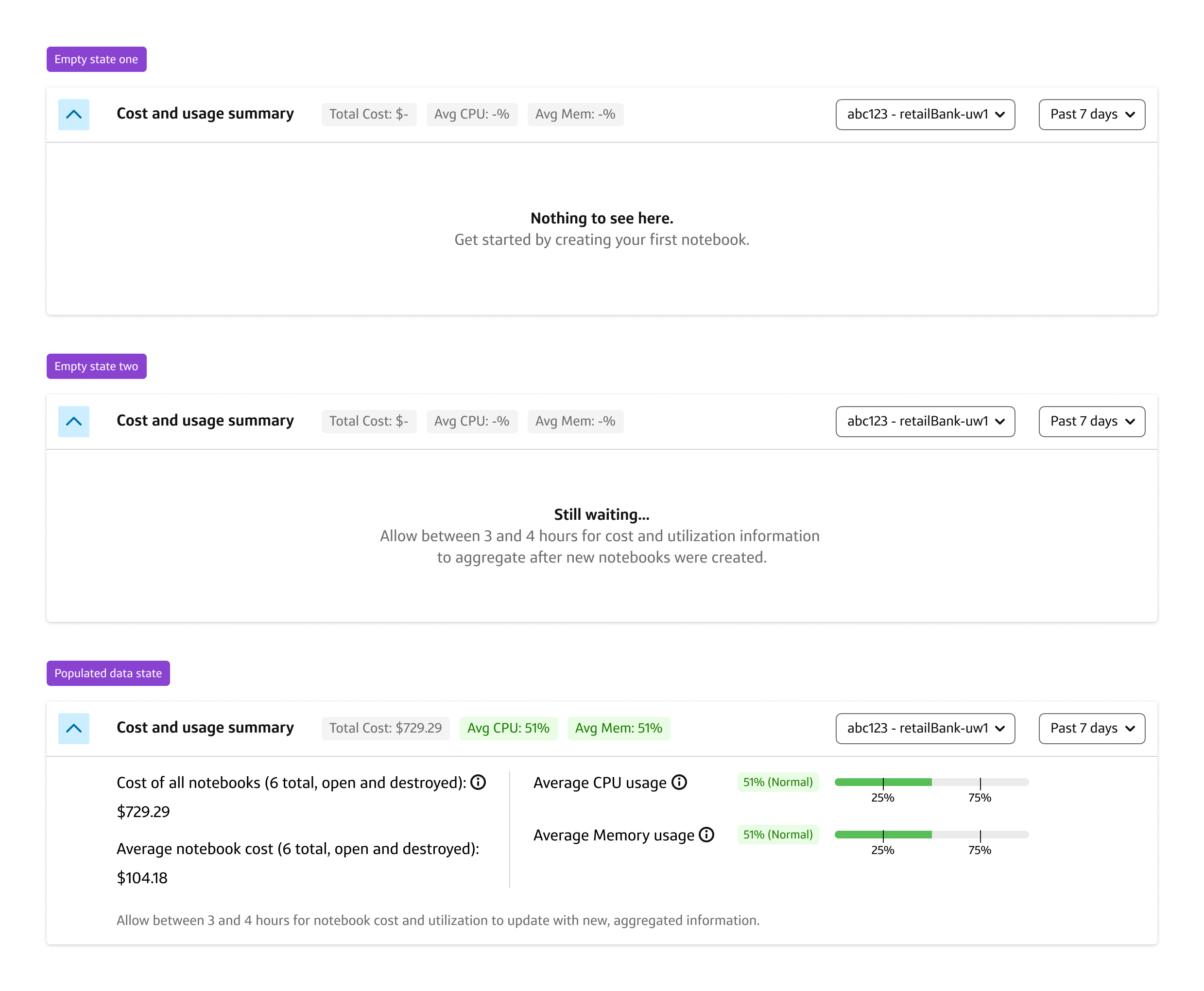The image size is (1204, 991).
Task: Open account dropdown in Empty state two
Action: pyautogui.click(x=924, y=421)
